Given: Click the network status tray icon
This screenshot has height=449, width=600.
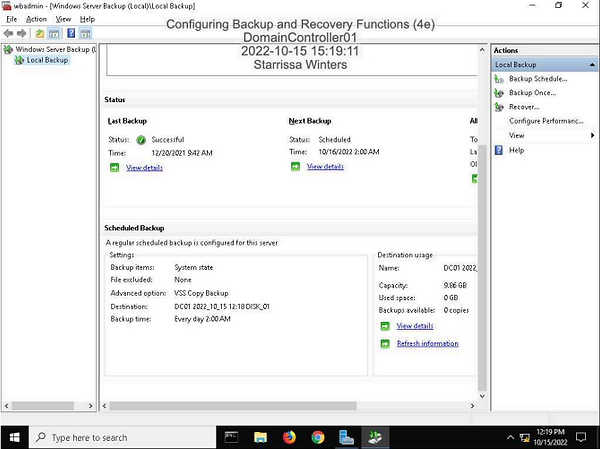Looking at the screenshot, I should (x=525, y=437).
